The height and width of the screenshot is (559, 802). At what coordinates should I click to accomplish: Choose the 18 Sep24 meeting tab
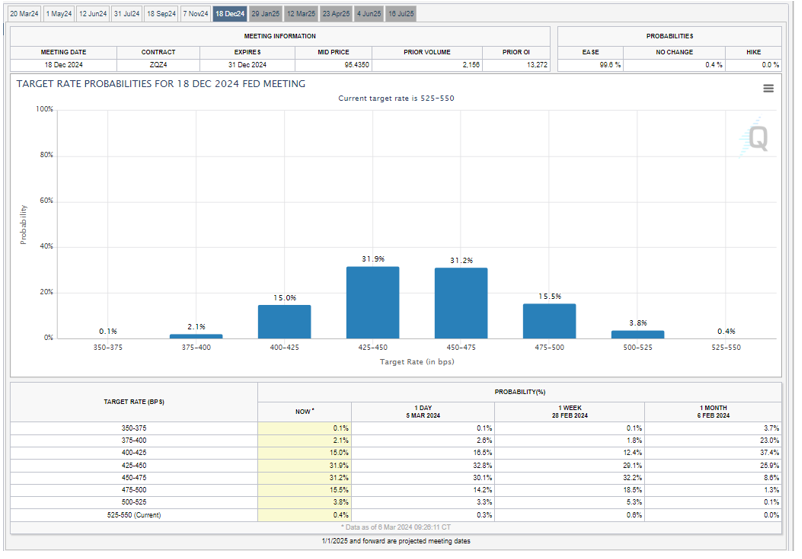pyautogui.click(x=162, y=14)
